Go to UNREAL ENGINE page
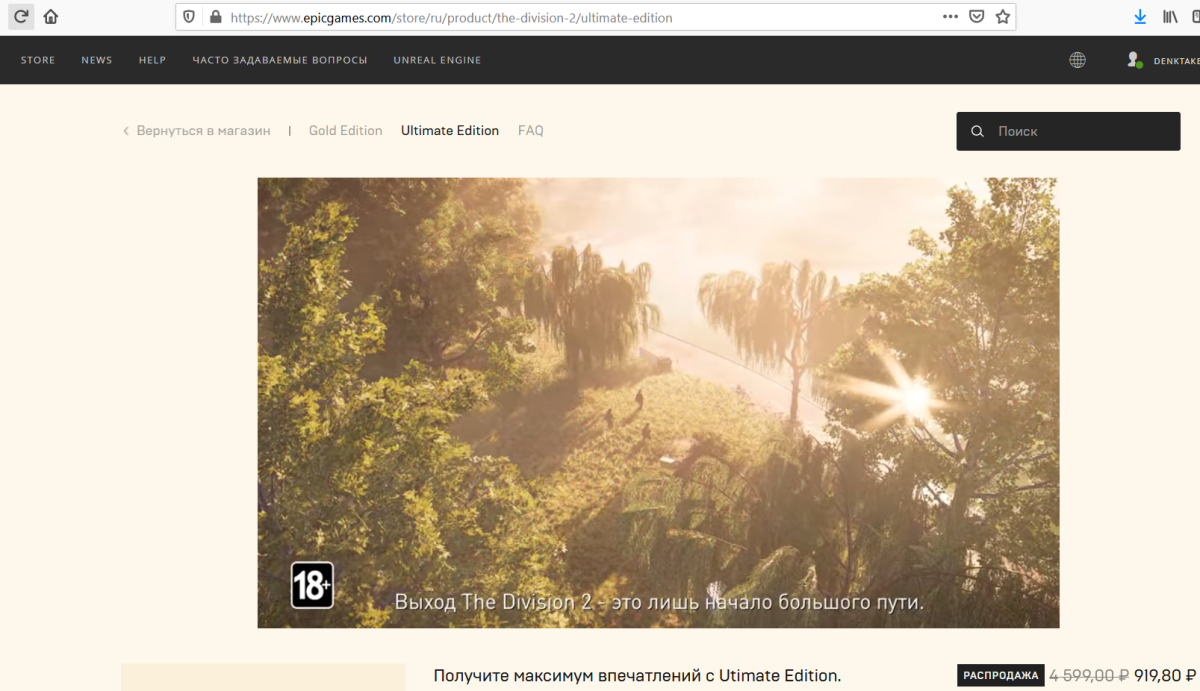The image size is (1200, 691). pyautogui.click(x=437, y=60)
